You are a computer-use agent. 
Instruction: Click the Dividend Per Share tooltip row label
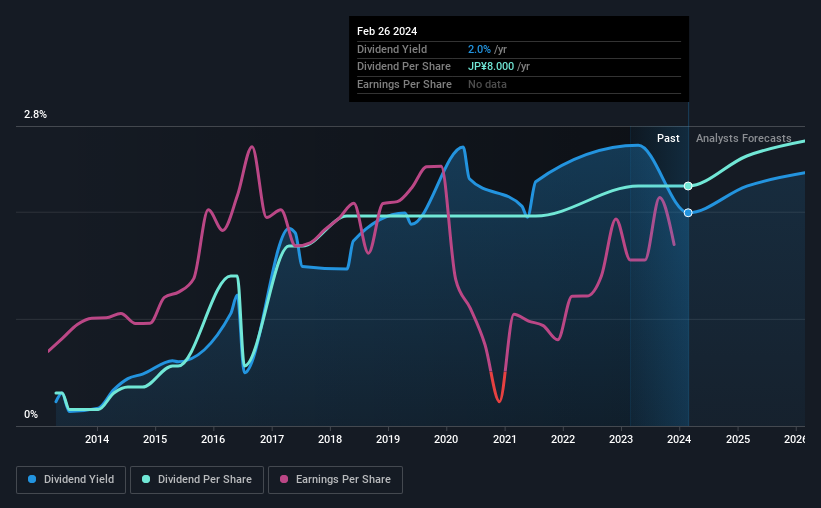(x=404, y=67)
